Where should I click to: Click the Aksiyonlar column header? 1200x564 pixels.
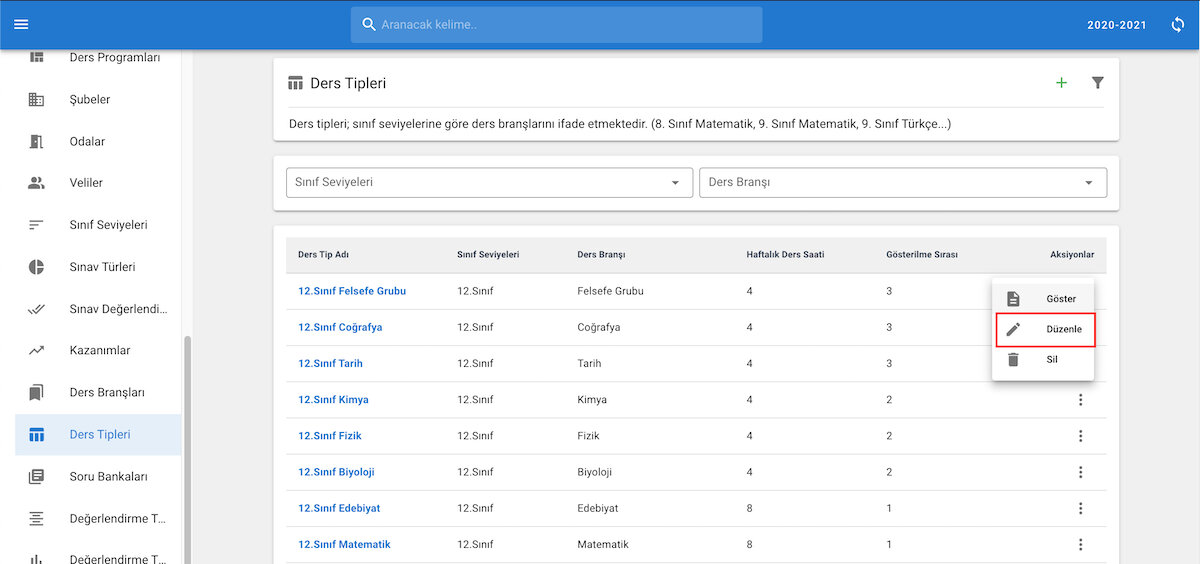coord(1072,255)
